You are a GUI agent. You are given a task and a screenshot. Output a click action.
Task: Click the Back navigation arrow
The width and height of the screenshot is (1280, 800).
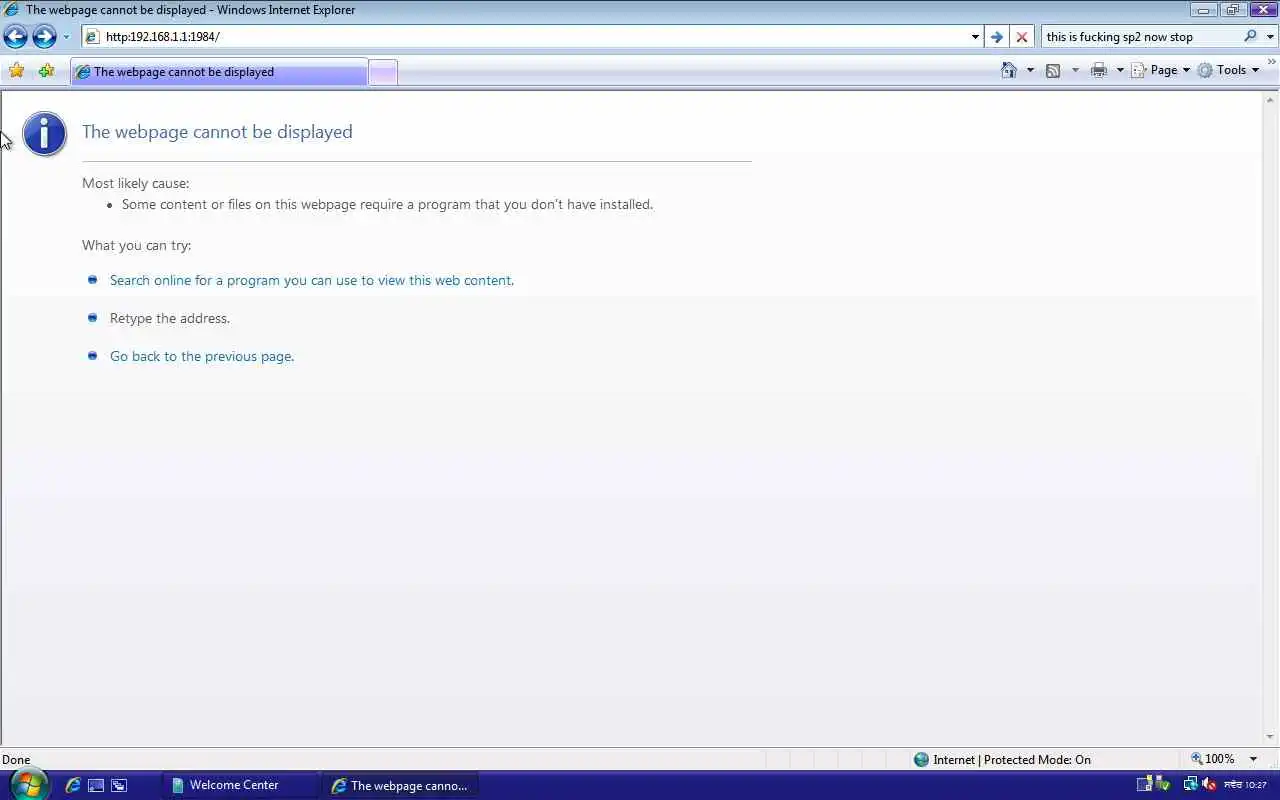[15, 37]
